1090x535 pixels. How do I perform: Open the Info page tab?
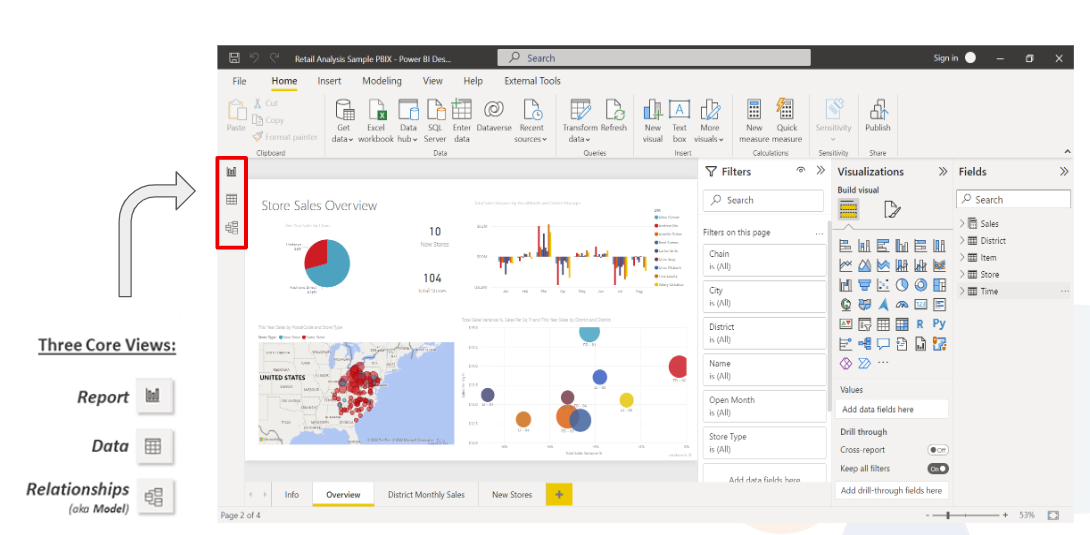(x=292, y=495)
